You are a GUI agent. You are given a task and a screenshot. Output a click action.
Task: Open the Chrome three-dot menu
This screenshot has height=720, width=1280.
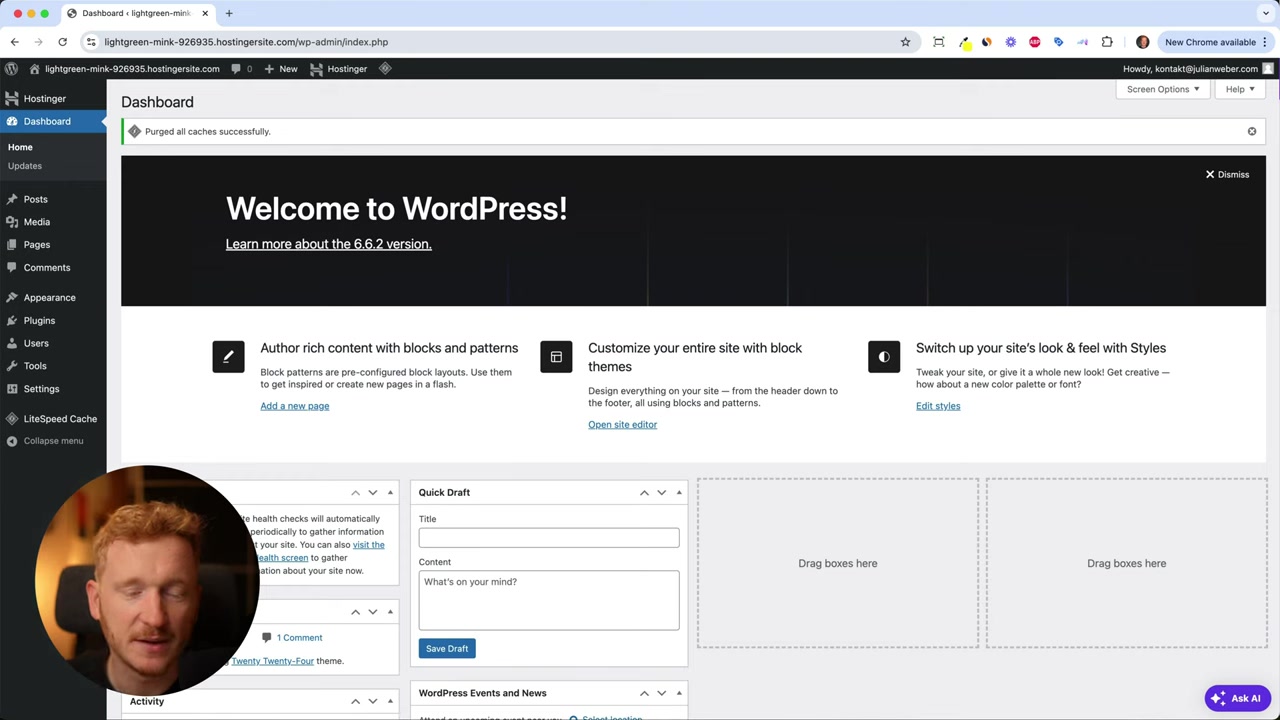[1265, 42]
